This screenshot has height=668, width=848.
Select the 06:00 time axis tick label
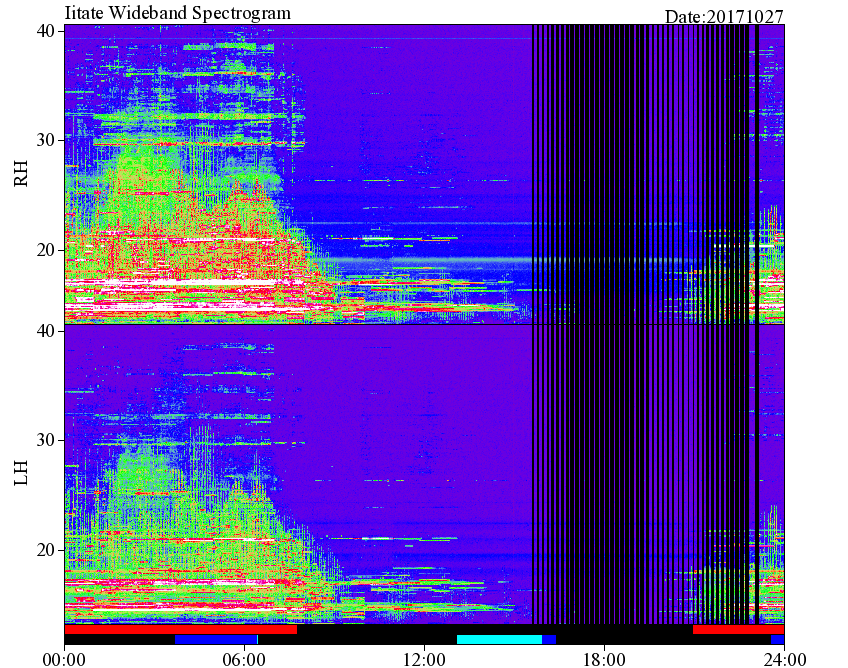pyautogui.click(x=244, y=658)
